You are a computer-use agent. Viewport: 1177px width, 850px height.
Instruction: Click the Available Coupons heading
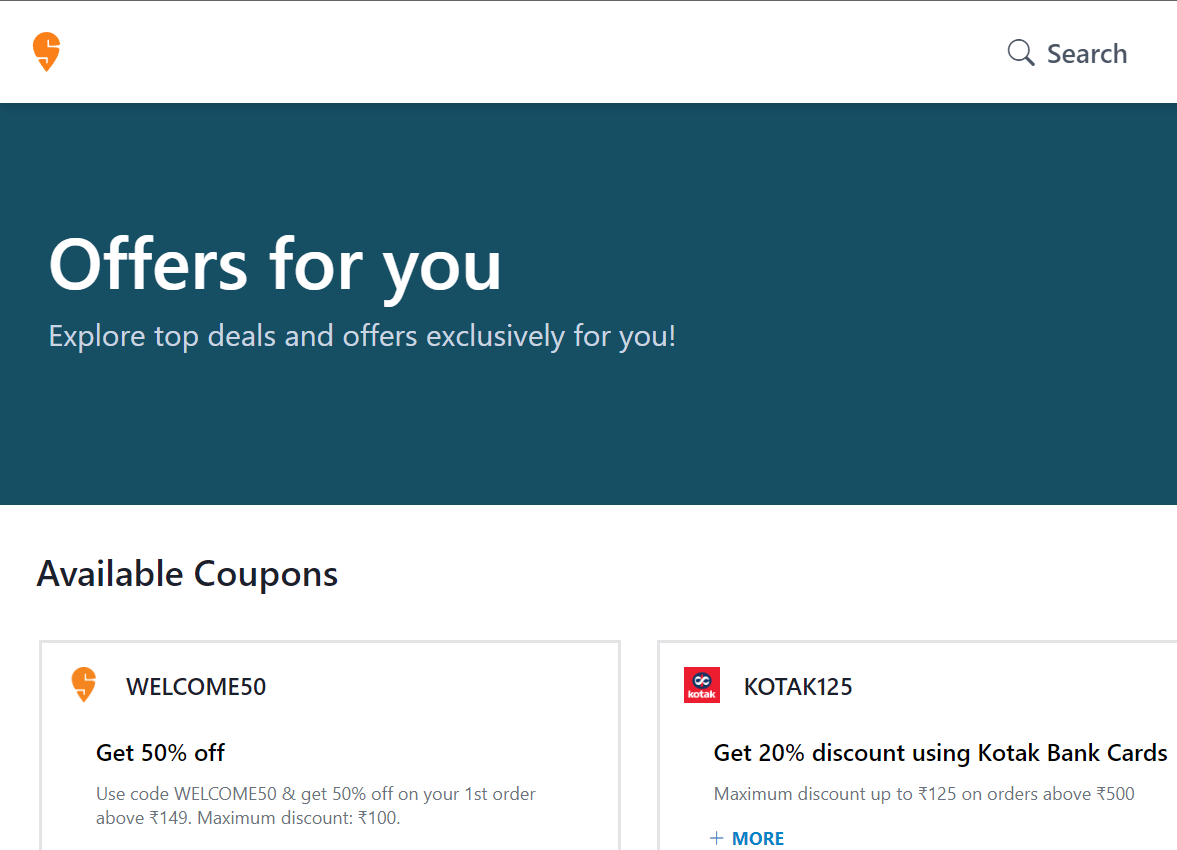[188, 574]
